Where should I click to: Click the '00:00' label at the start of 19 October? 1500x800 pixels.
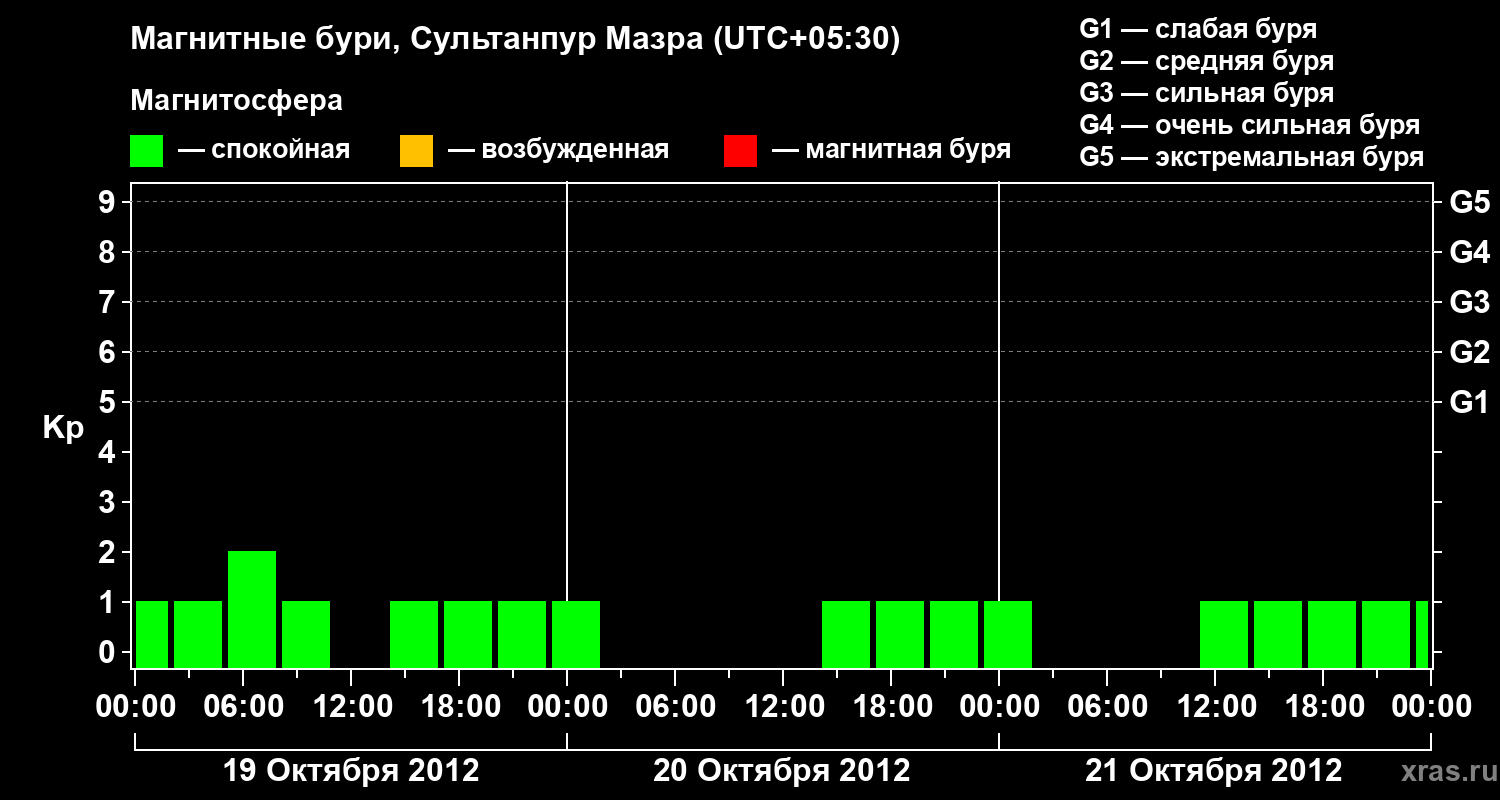[x=136, y=707]
